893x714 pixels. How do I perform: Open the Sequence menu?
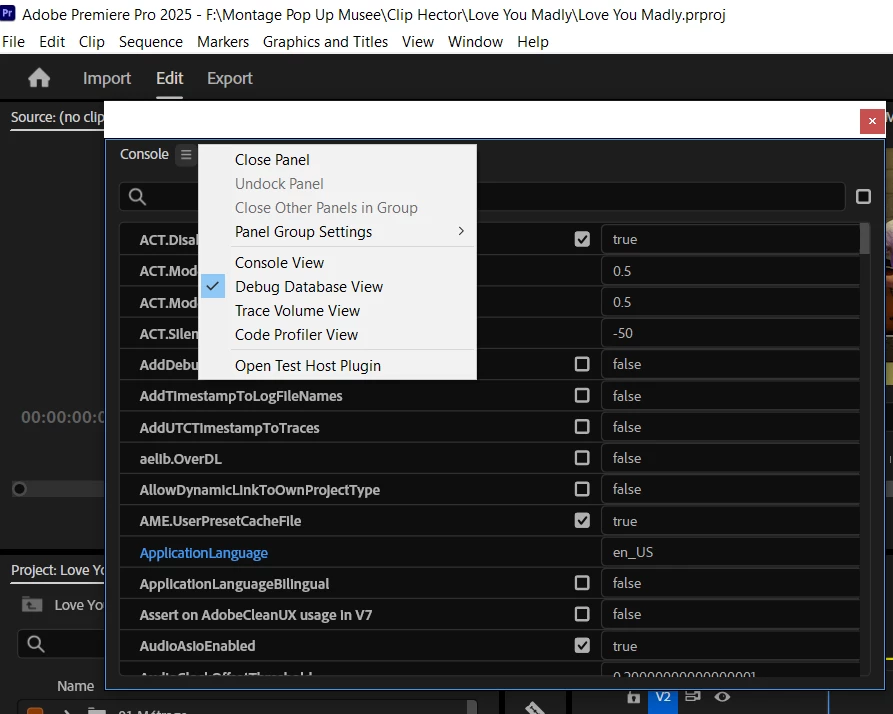pos(151,42)
